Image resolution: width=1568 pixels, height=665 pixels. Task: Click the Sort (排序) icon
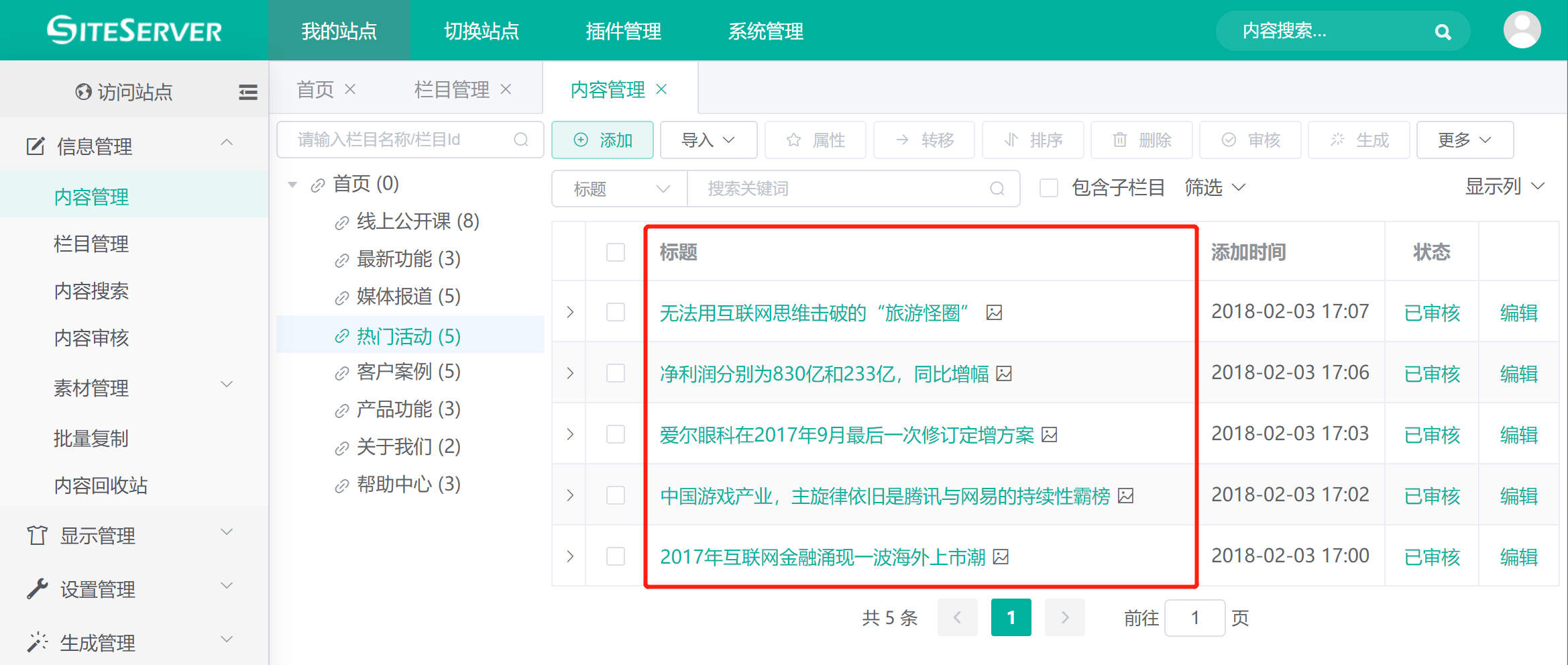coord(1011,140)
